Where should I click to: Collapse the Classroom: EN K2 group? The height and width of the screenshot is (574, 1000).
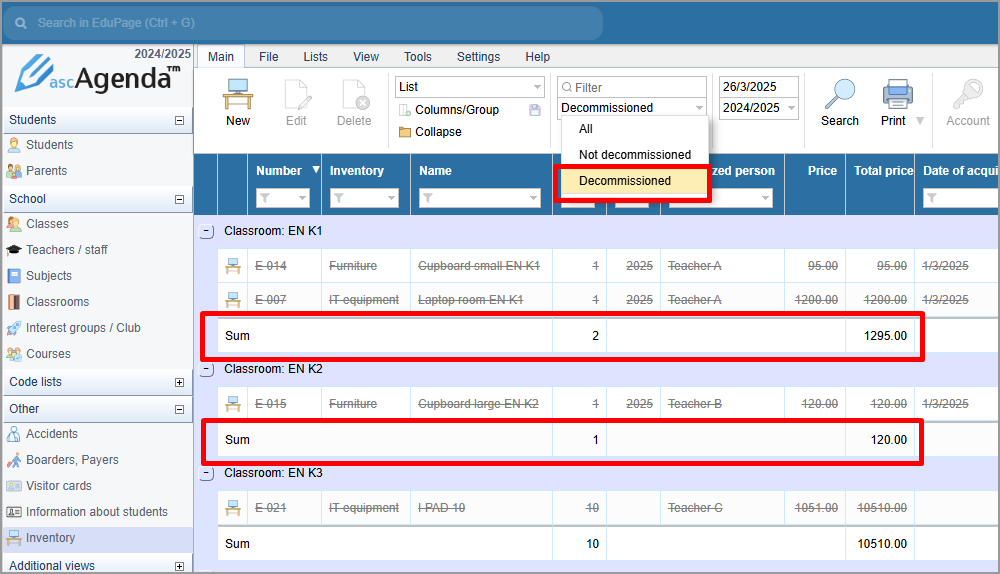pos(207,369)
